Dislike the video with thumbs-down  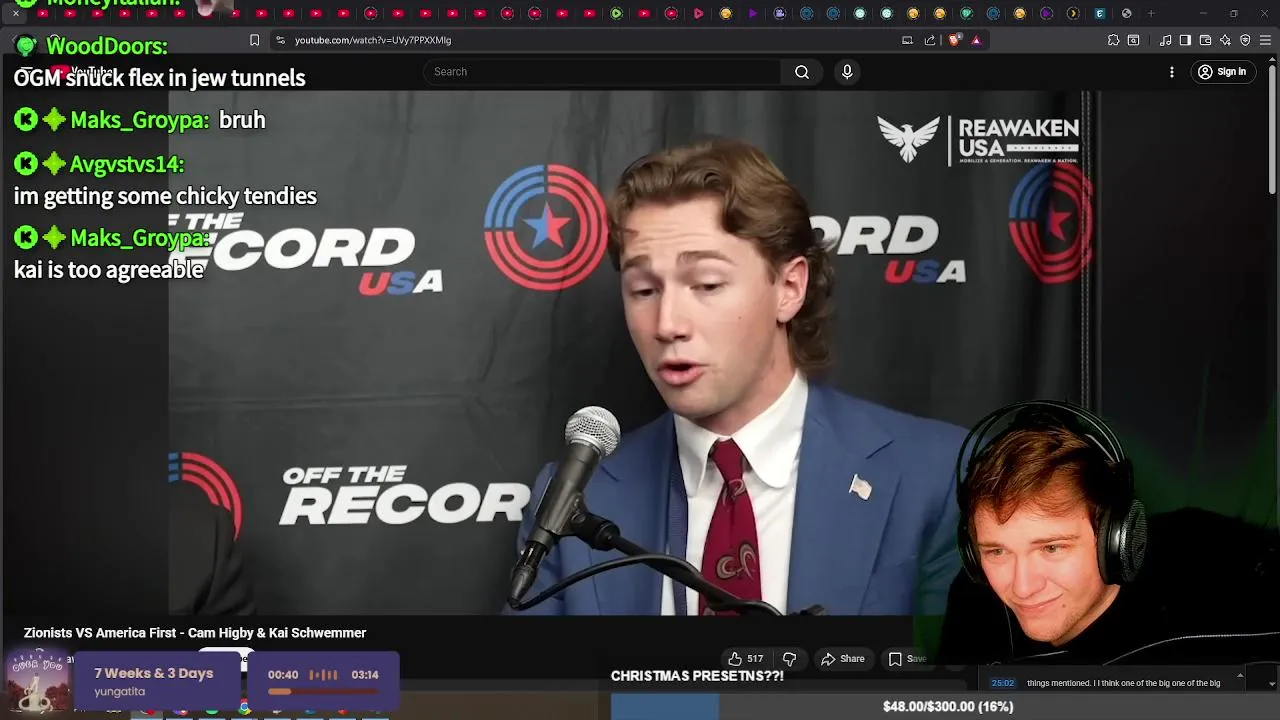[789, 659]
